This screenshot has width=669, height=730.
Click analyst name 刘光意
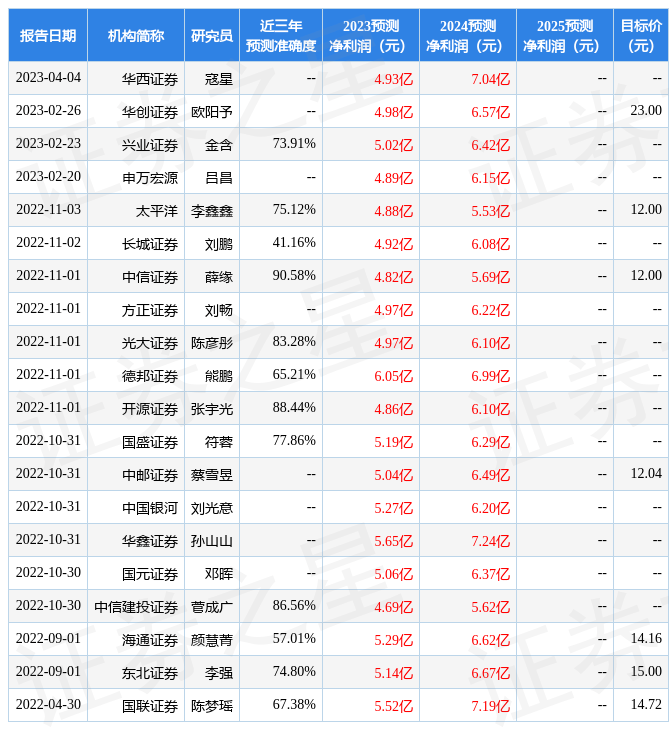[x=212, y=508]
